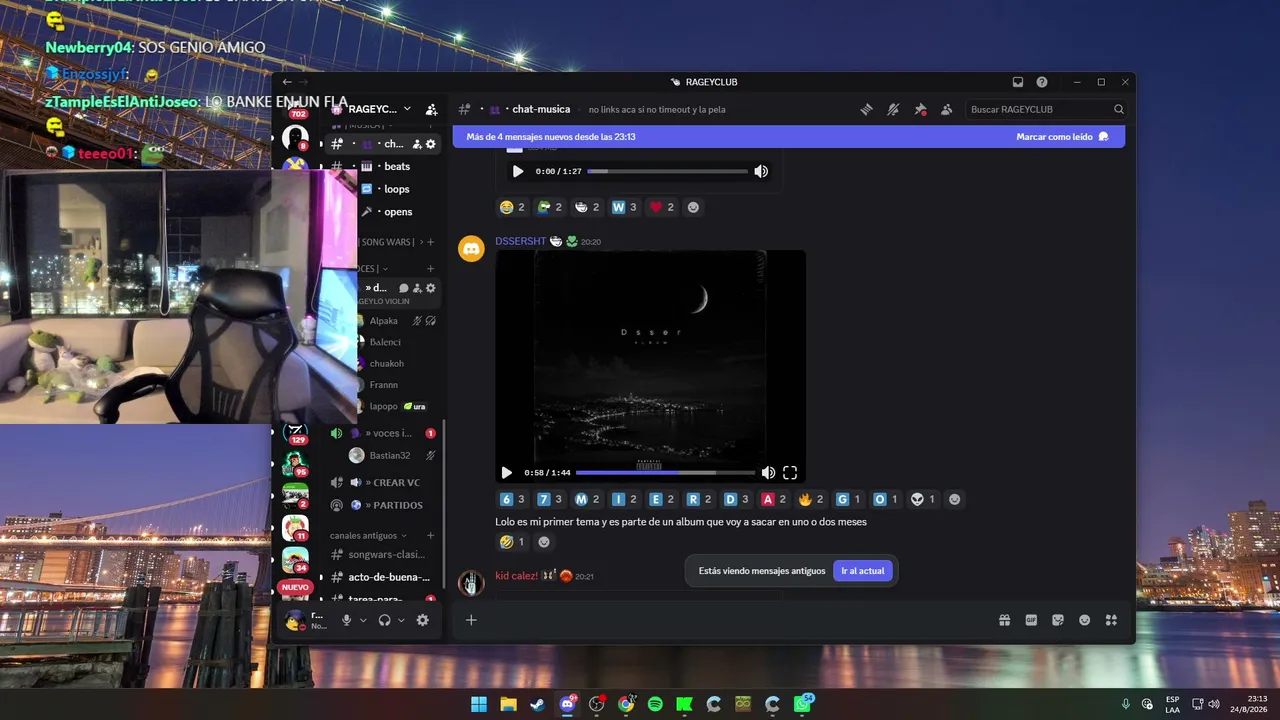Show pinned messages
Image resolution: width=1280 pixels, height=720 pixels.
[x=920, y=109]
